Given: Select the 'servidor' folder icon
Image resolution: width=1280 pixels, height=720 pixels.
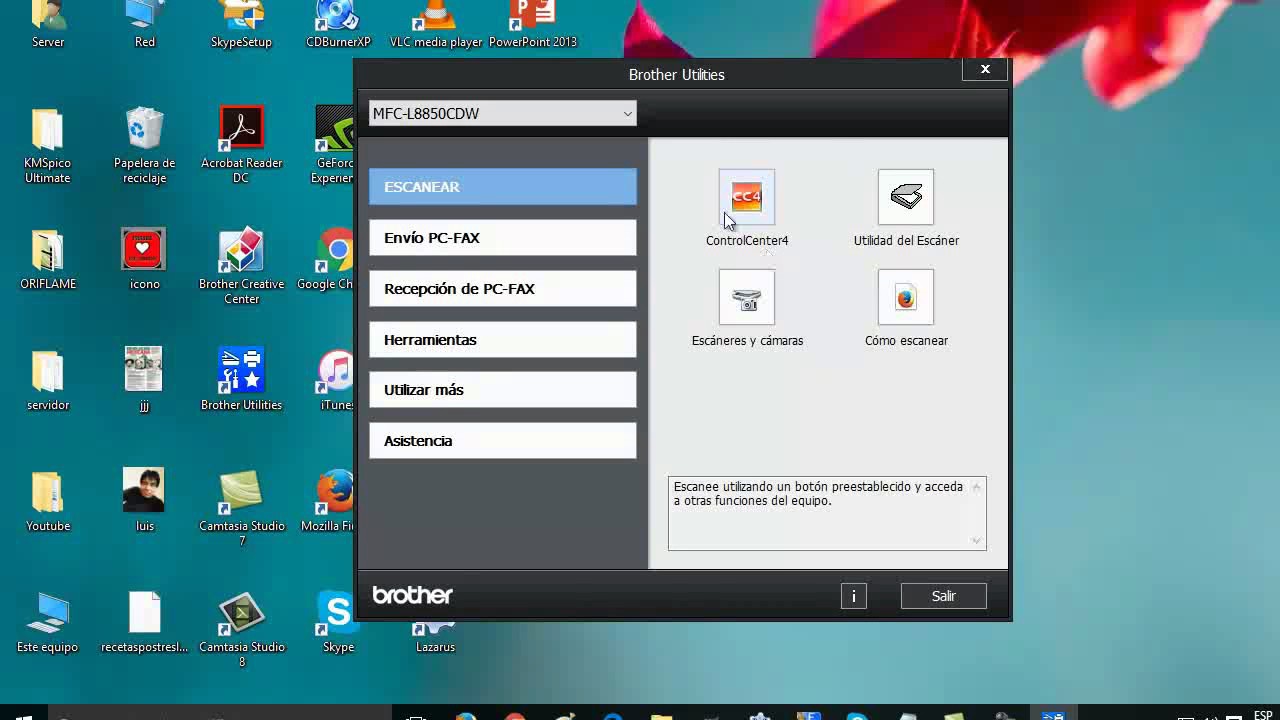Looking at the screenshot, I should click(x=48, y=380).
